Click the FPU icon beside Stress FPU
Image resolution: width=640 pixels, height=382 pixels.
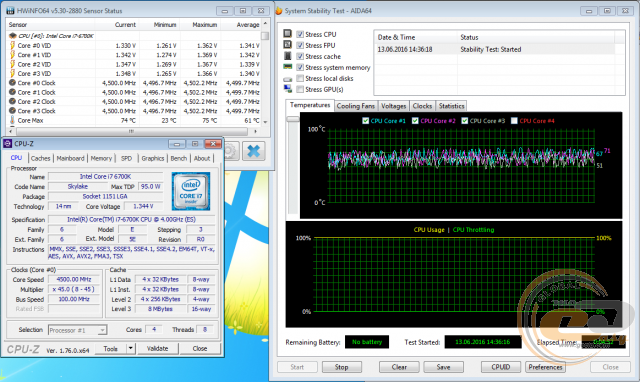[288, 44]
